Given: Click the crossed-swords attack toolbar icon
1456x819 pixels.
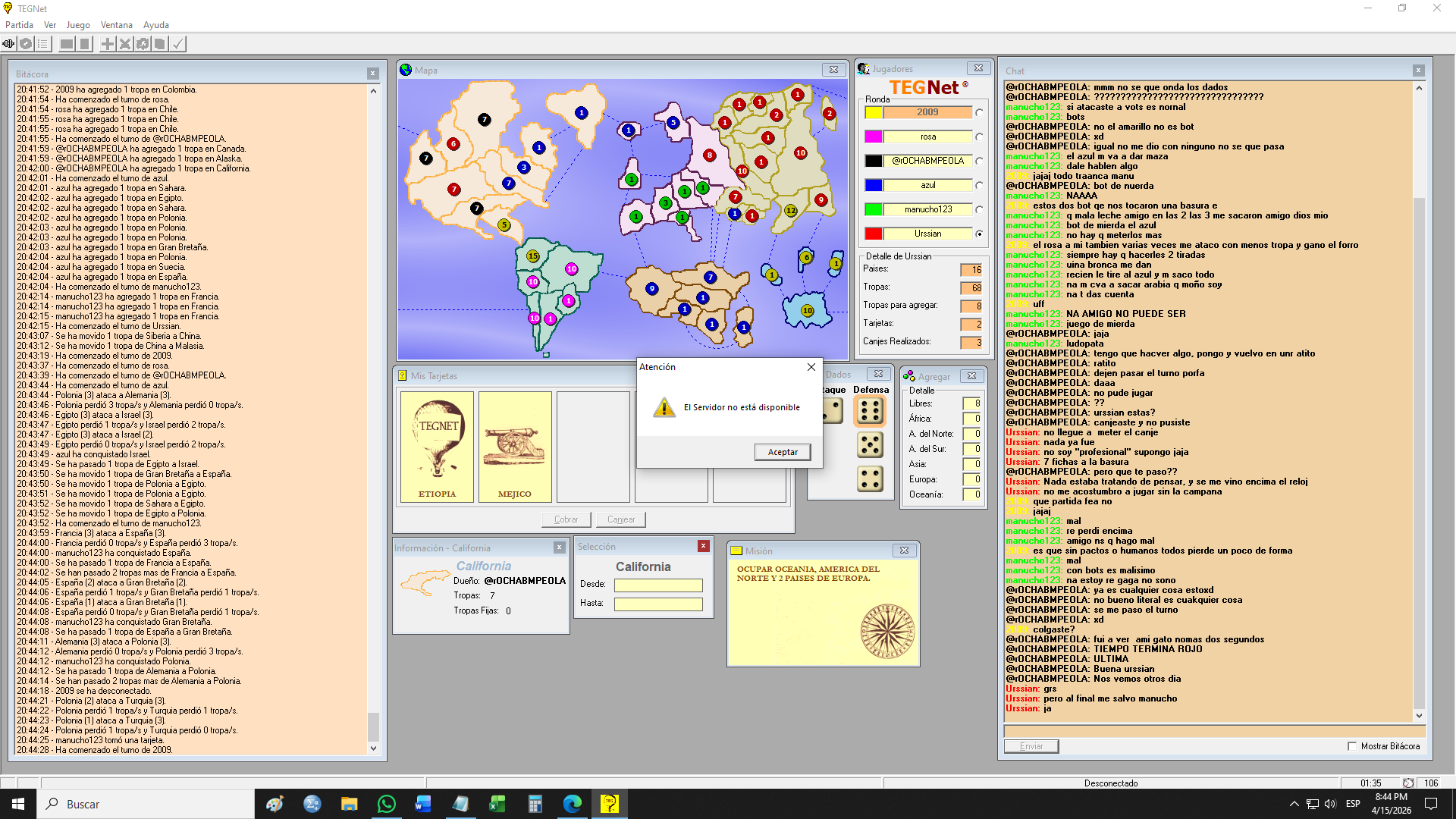Looking at the screenshot, I should click(125, 44).
